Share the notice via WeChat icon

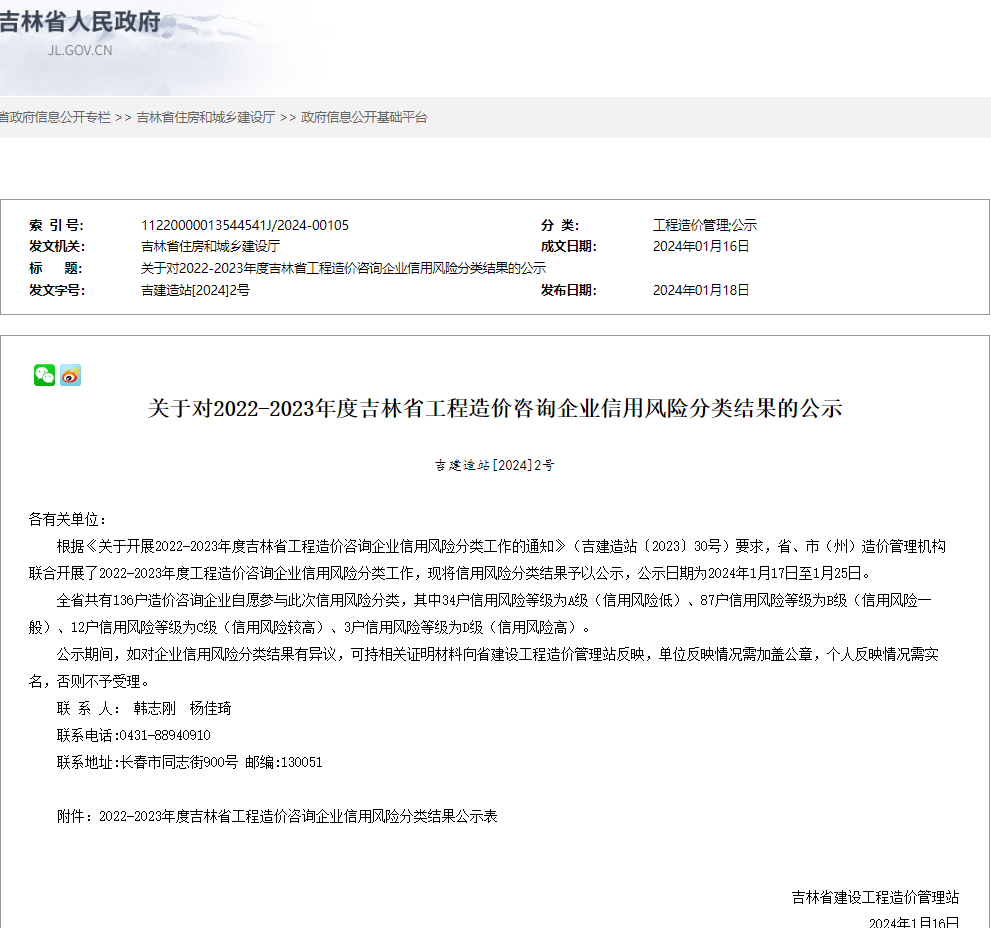tap(44, 375)
